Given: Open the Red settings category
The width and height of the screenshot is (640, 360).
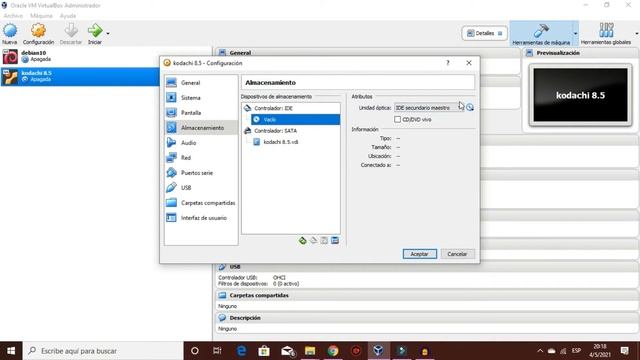Looking at the screenshot, I should click(201, 158).
